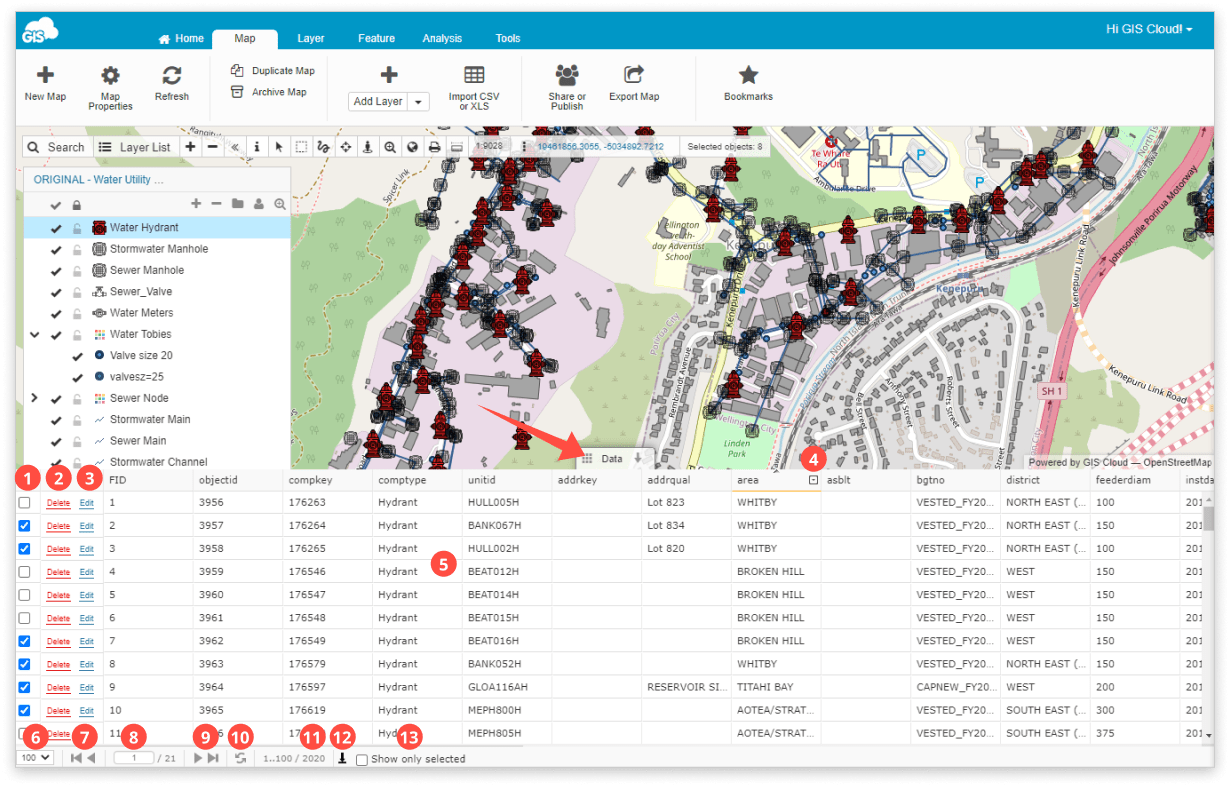Open the Bookmarks star icon

pos(748,75)
